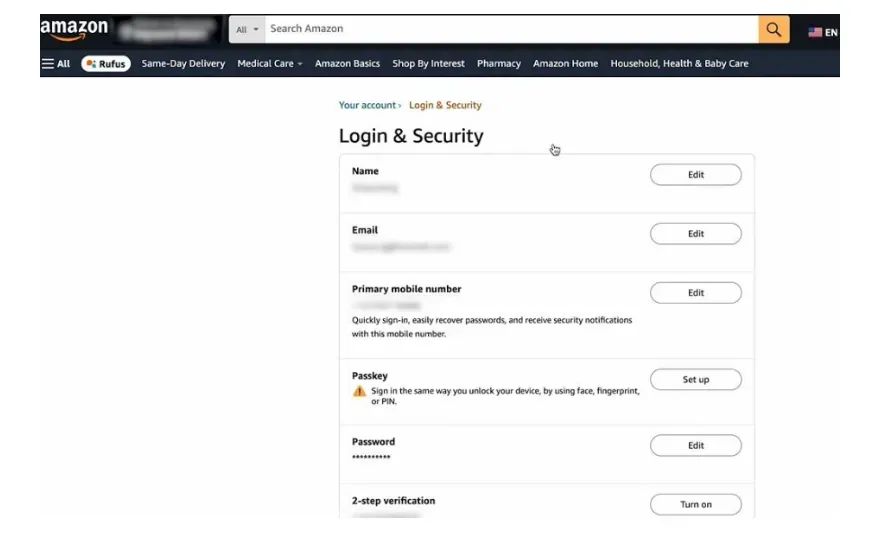
Task: Open Household, Health & Baby Care
Action: (x=679, y=63)
